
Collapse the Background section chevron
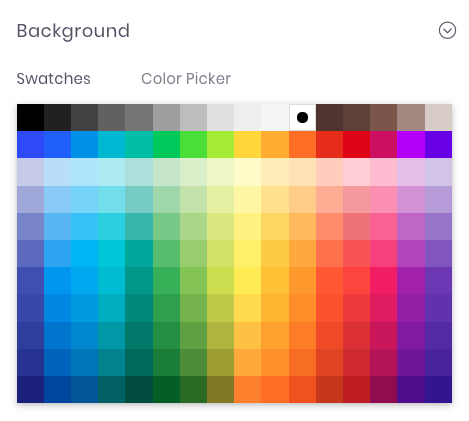point(447,31)
